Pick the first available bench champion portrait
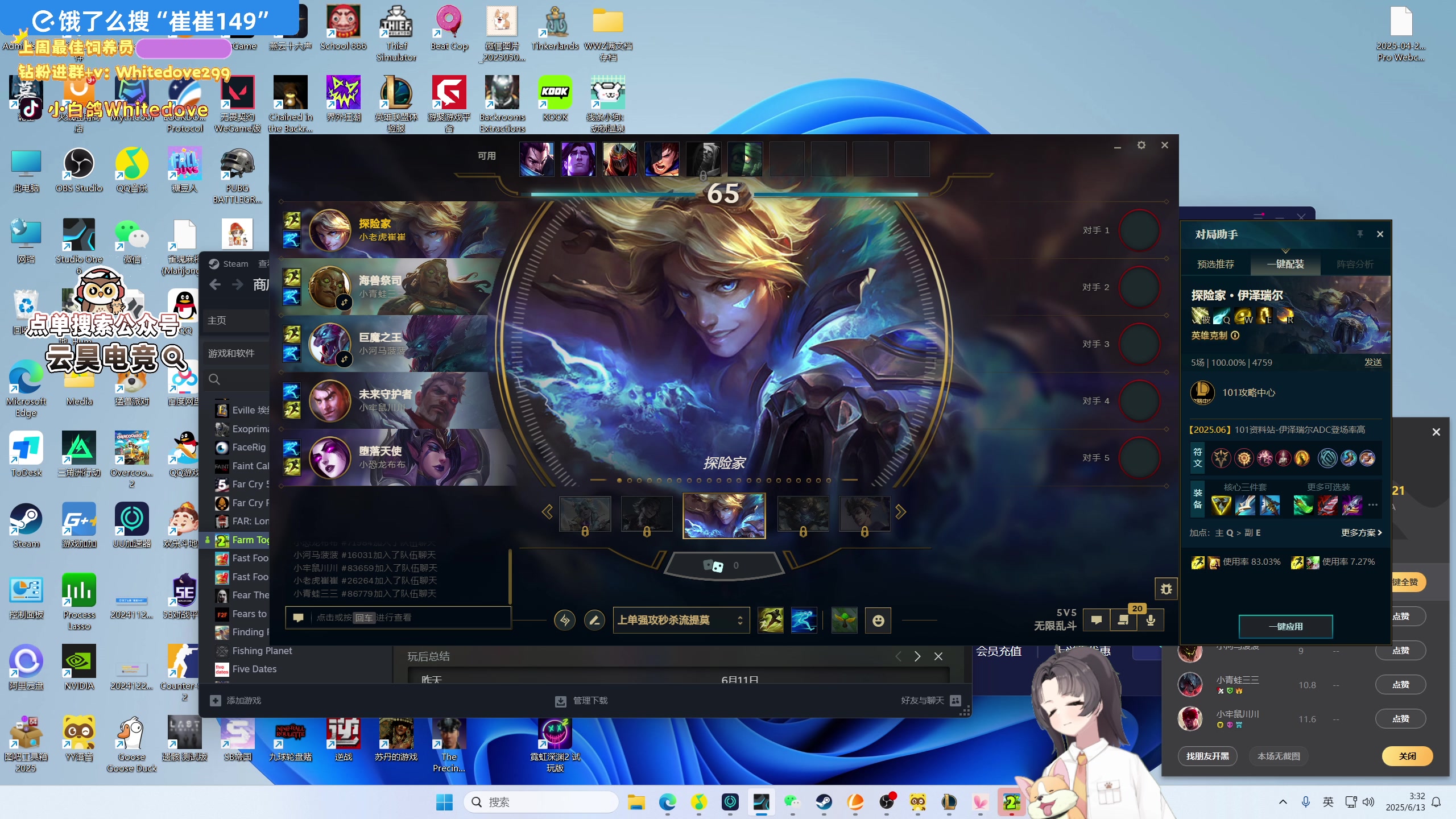This screenshot has width=1456, height=819. tap(536, 159)
